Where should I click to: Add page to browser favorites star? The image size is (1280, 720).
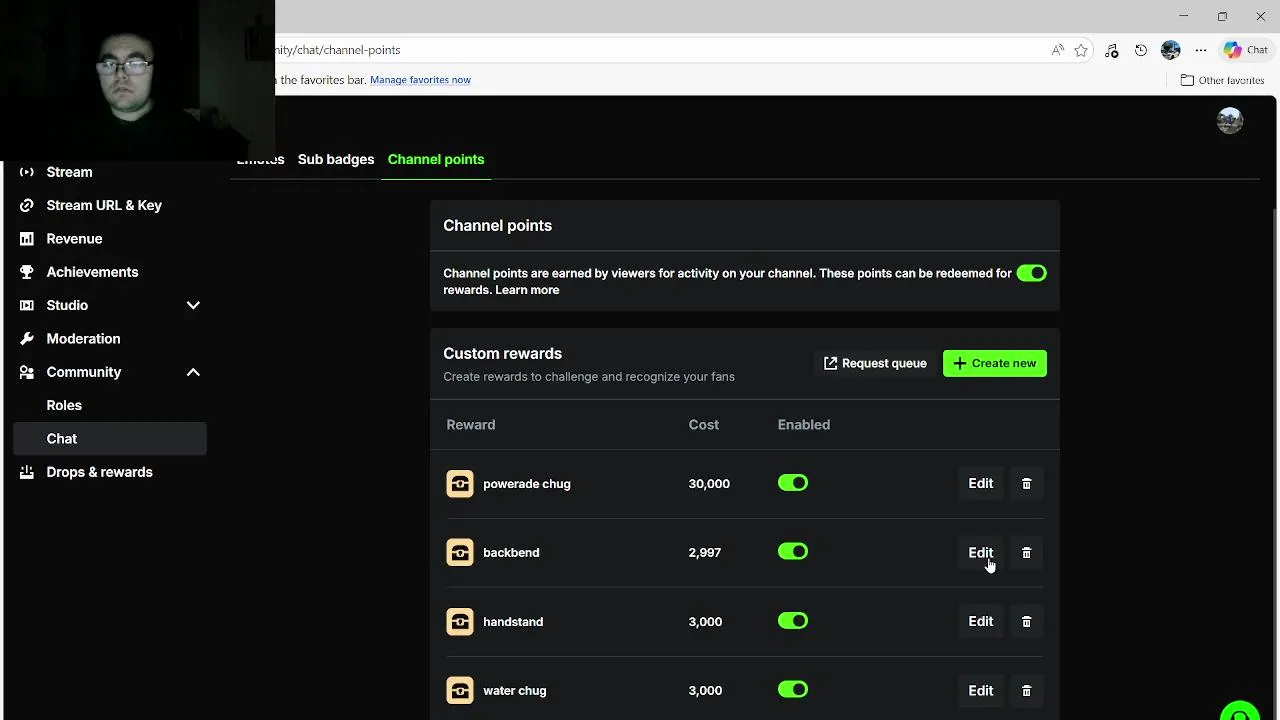[1081, 50]
